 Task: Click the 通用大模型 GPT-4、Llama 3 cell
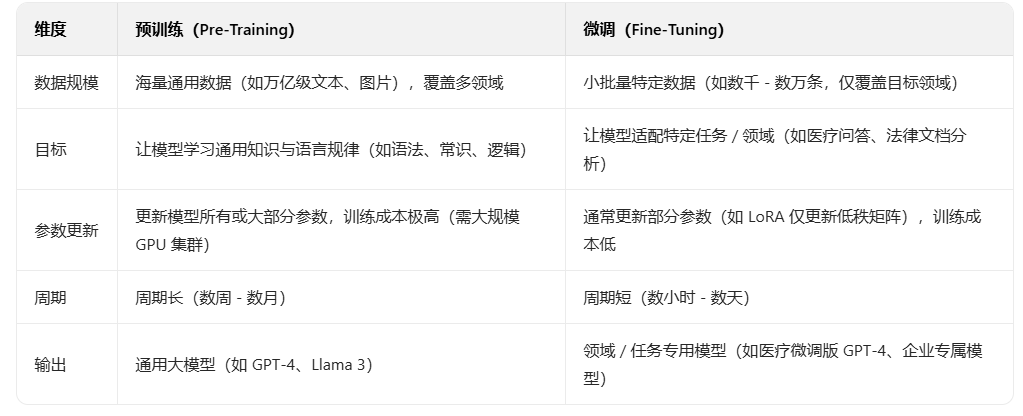pos(254,365)
